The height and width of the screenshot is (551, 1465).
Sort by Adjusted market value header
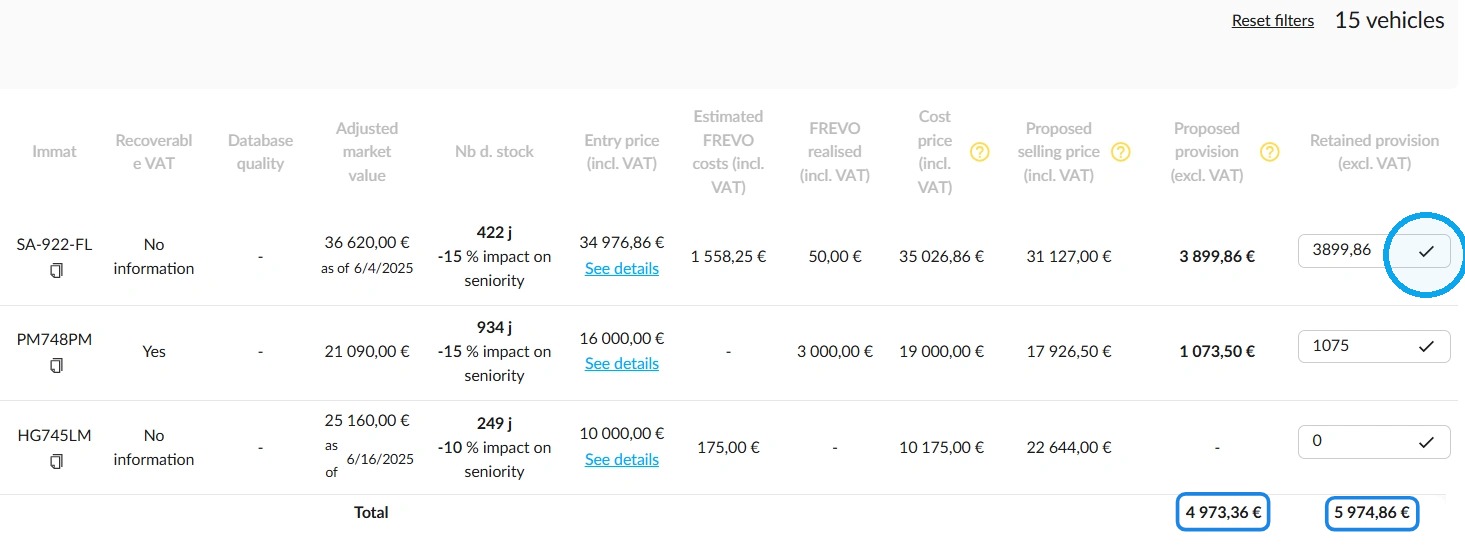(x=367, y=152)
